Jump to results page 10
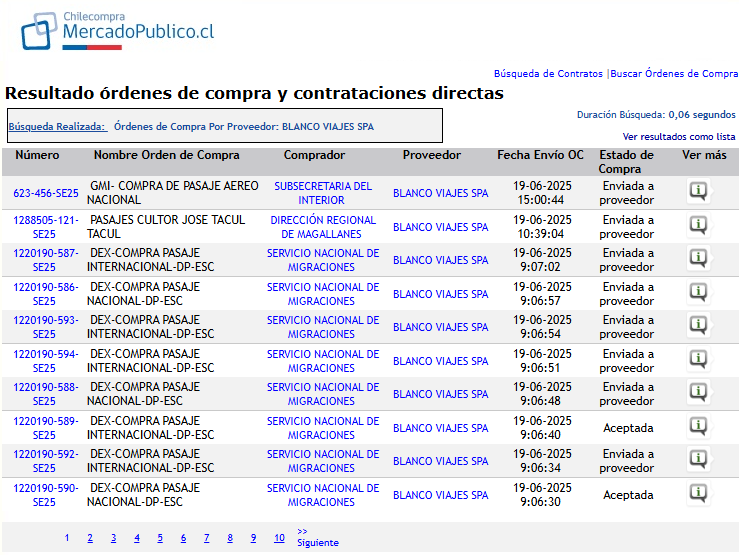The image size is (739, 555). (x=279, y=538)
